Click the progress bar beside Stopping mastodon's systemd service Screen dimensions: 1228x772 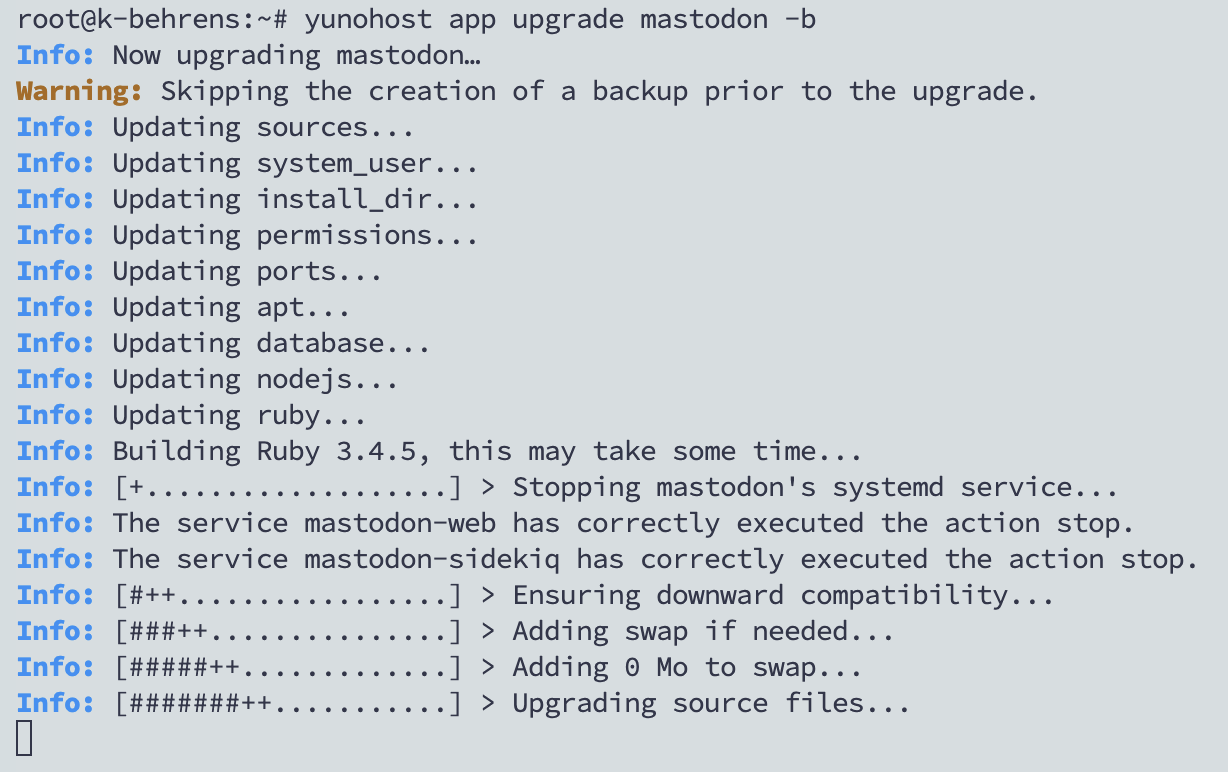pyautogui.click(x=288, y=488)
